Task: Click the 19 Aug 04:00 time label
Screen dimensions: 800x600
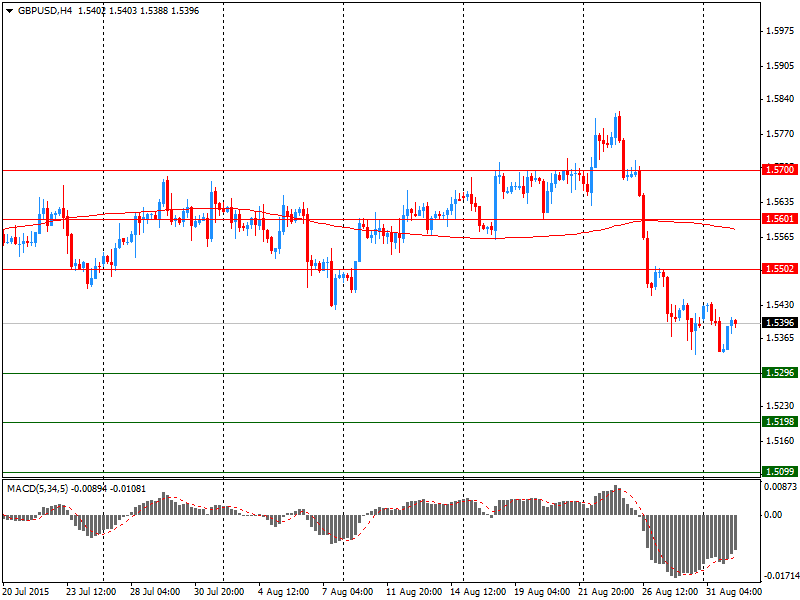Action: 542,592
